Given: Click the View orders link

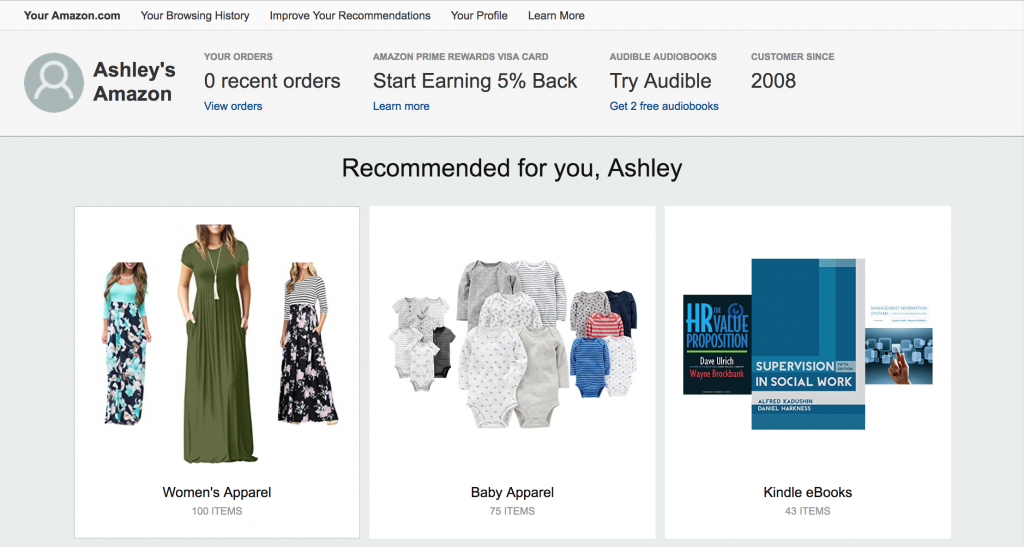Looking at the screenshot, I should pyautogui.click(x=233, y=106).
